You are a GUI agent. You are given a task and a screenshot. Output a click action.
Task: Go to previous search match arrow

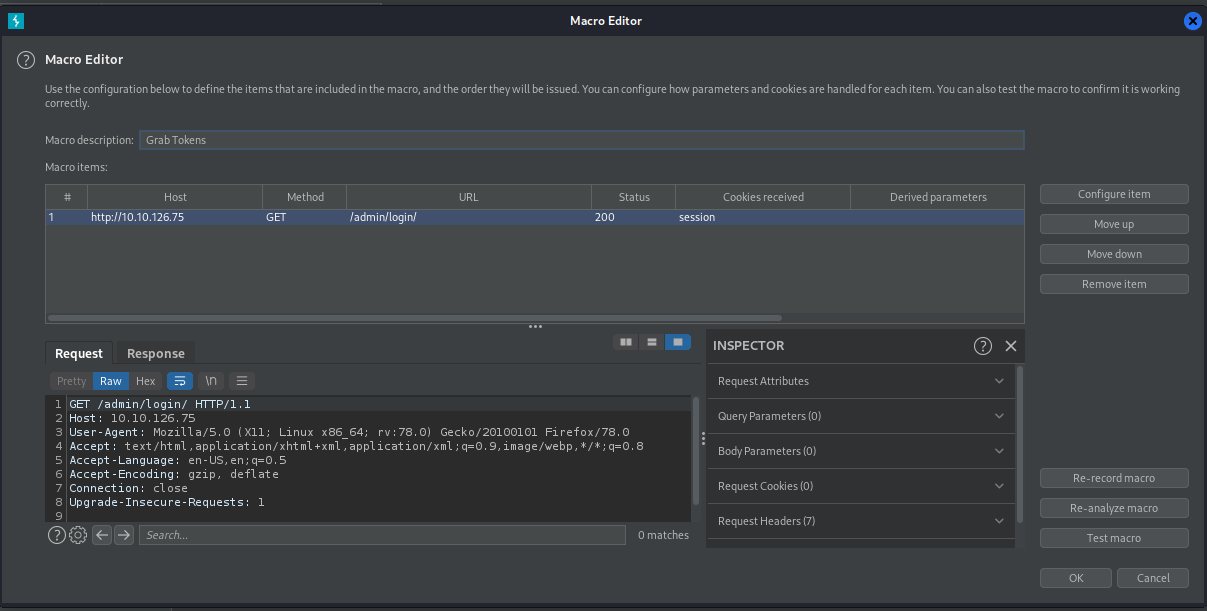pyautogui.click(x=101, y=535)
